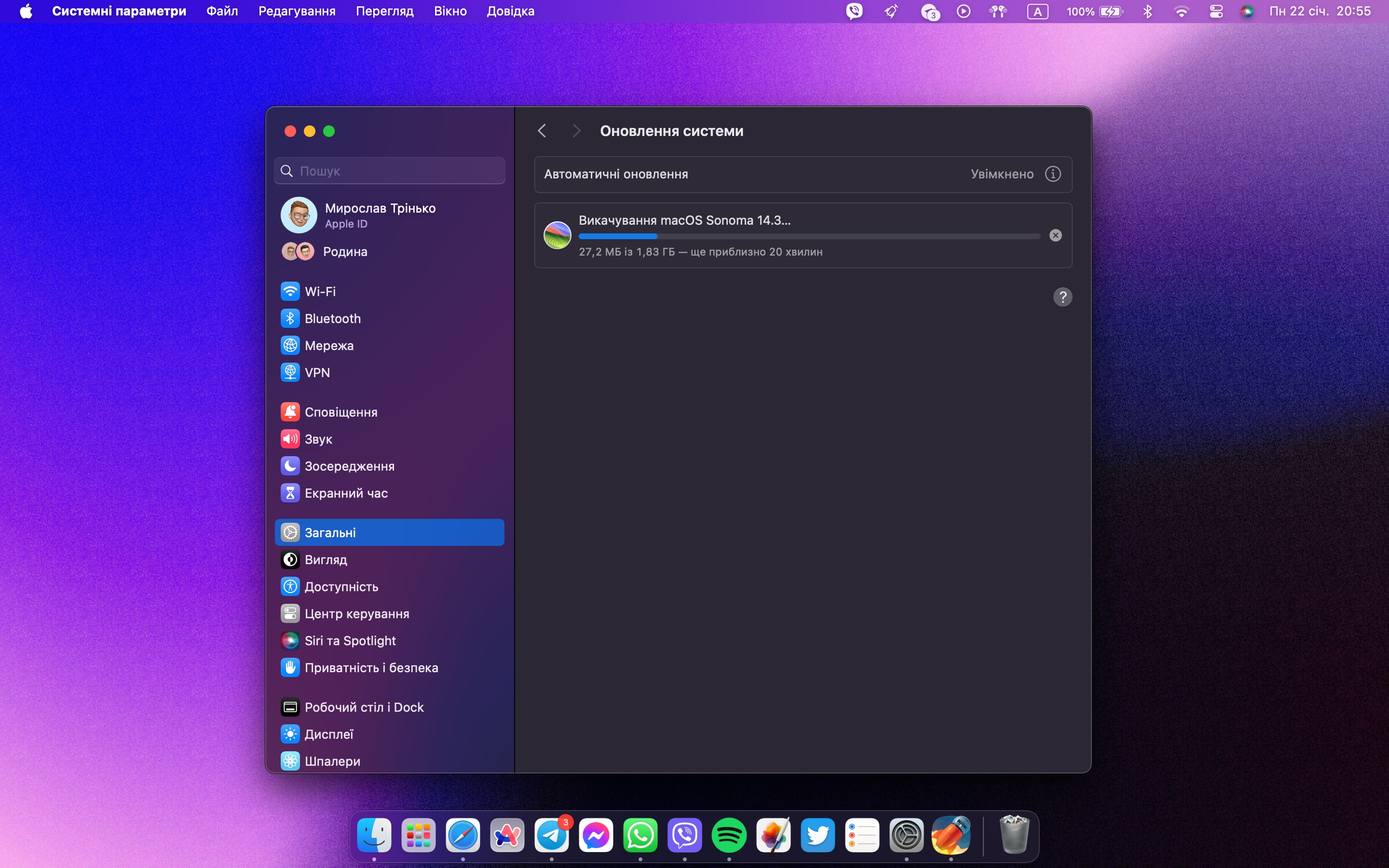Go back with the left chevron
The width and height of the screenshot is (1389, 868).
click(x=542, y=131)
